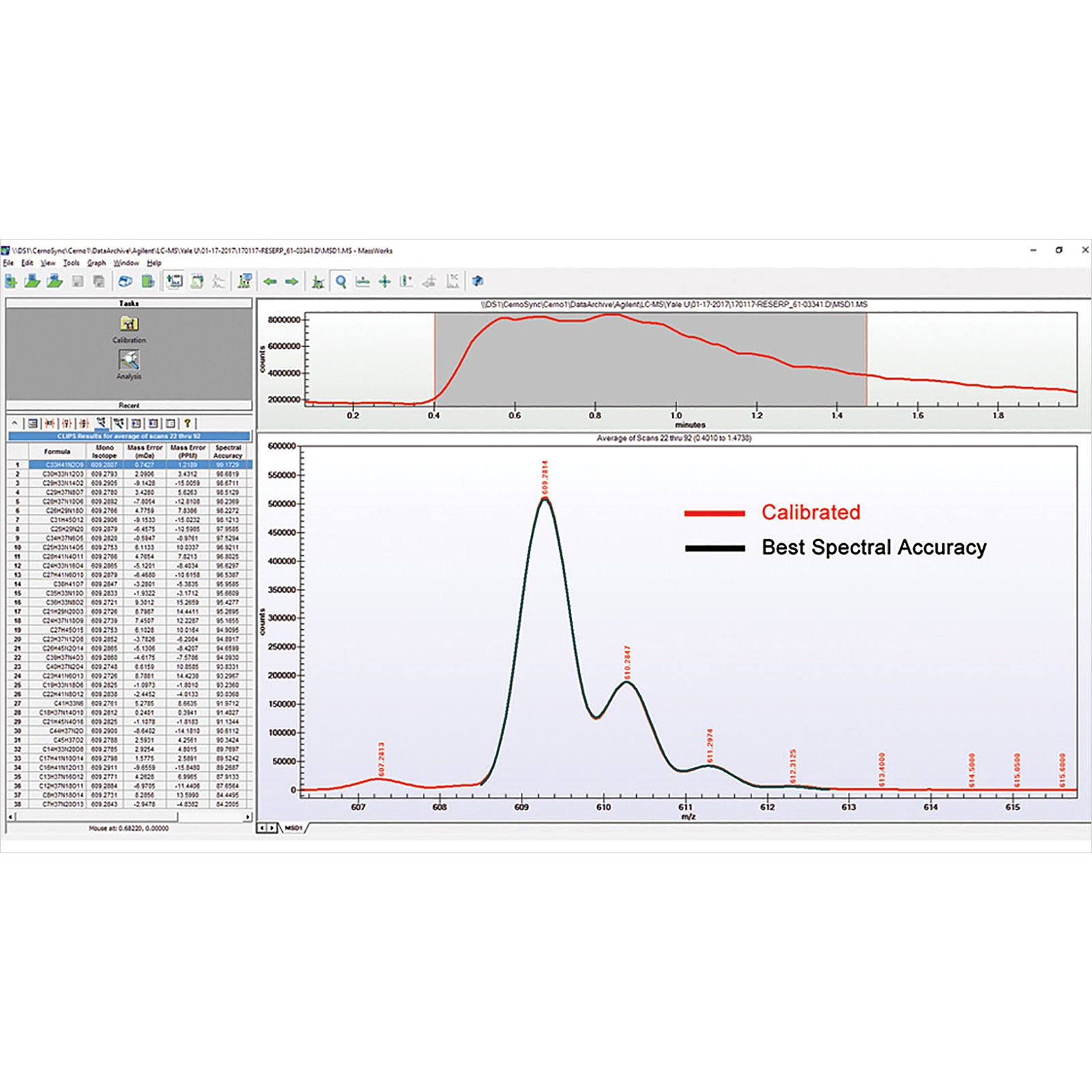
Task: Click the yellow question mark in results toolbar
Action: click(x=188, y=423)
